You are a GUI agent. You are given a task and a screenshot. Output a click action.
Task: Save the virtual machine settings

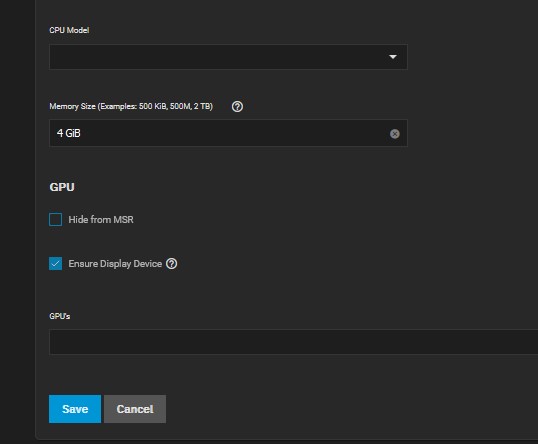pyautogui.click(x=75, y=409)
